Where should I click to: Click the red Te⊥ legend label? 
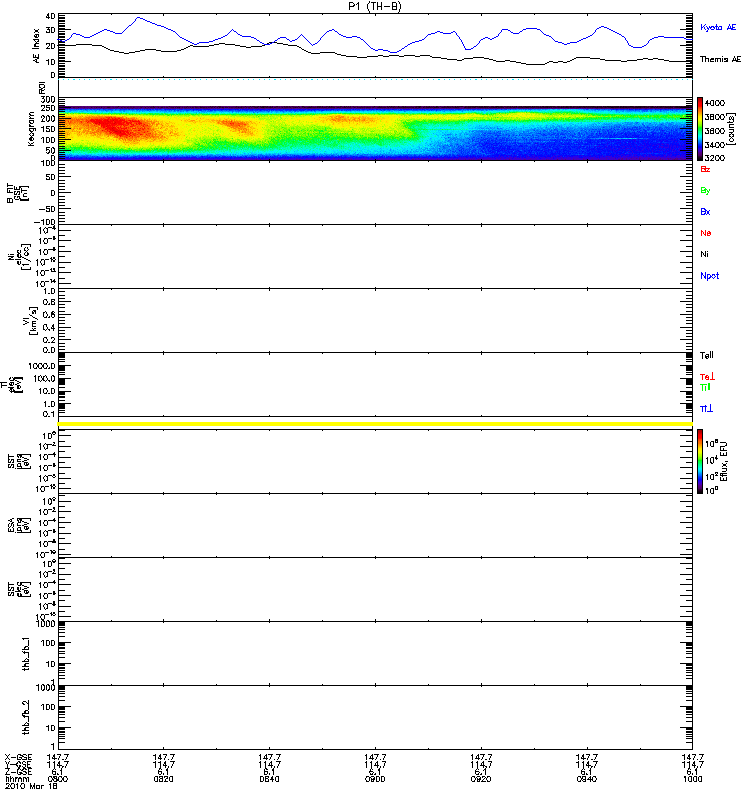point(707,377)
